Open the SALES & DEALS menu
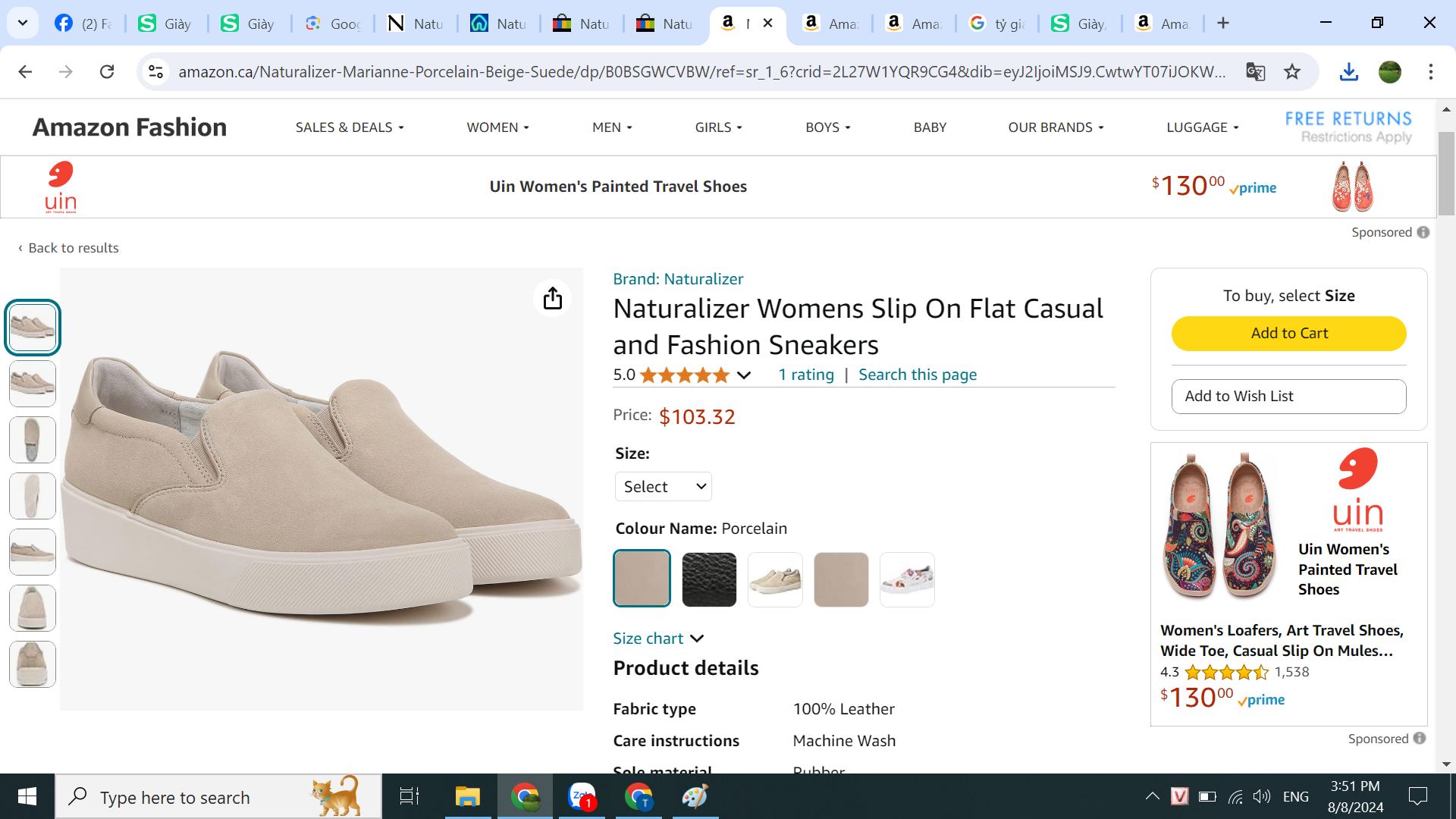The width and height of the screenshot is (1456, 819). point(349,127)
